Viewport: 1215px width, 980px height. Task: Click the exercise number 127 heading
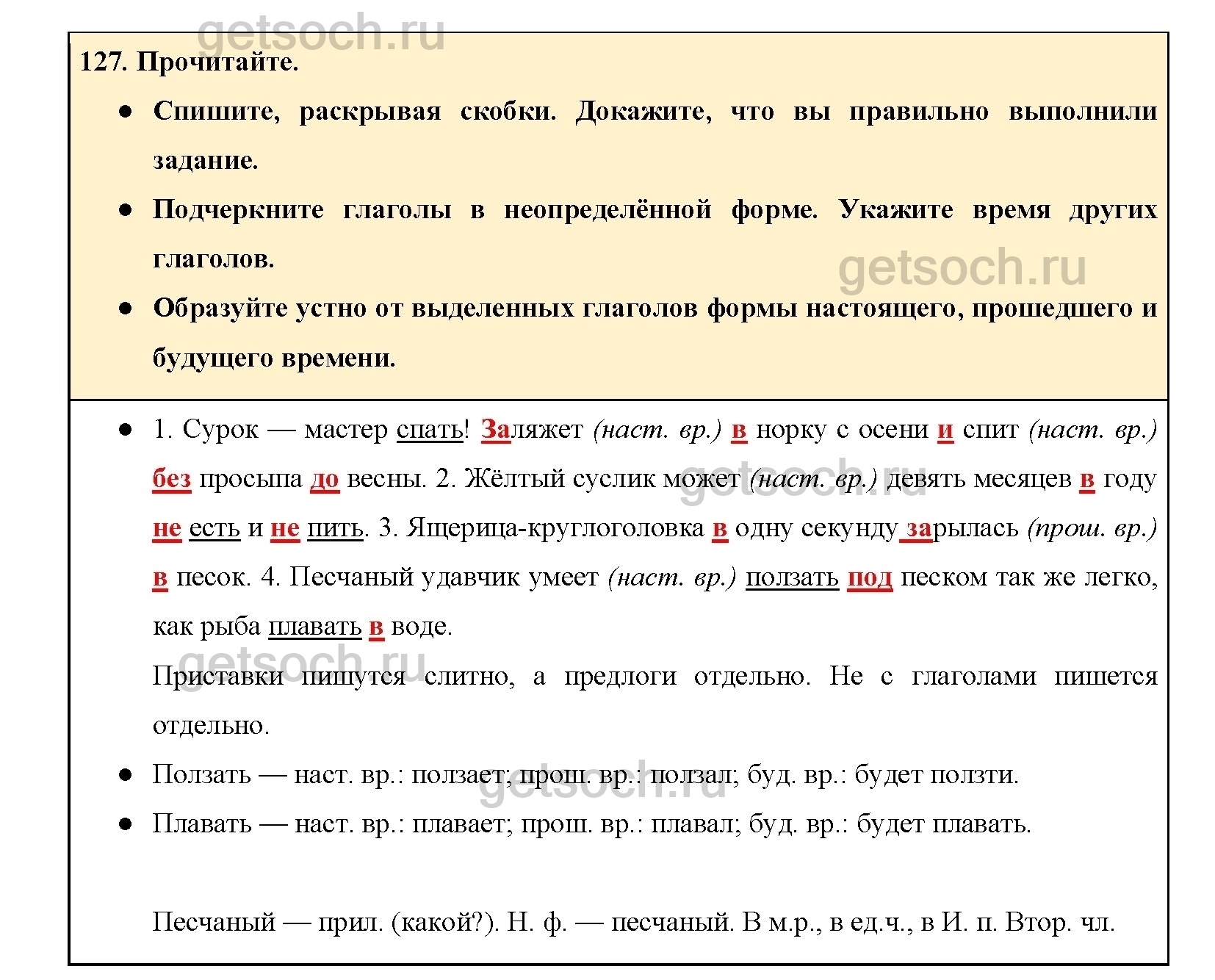(x=188, y=62)
